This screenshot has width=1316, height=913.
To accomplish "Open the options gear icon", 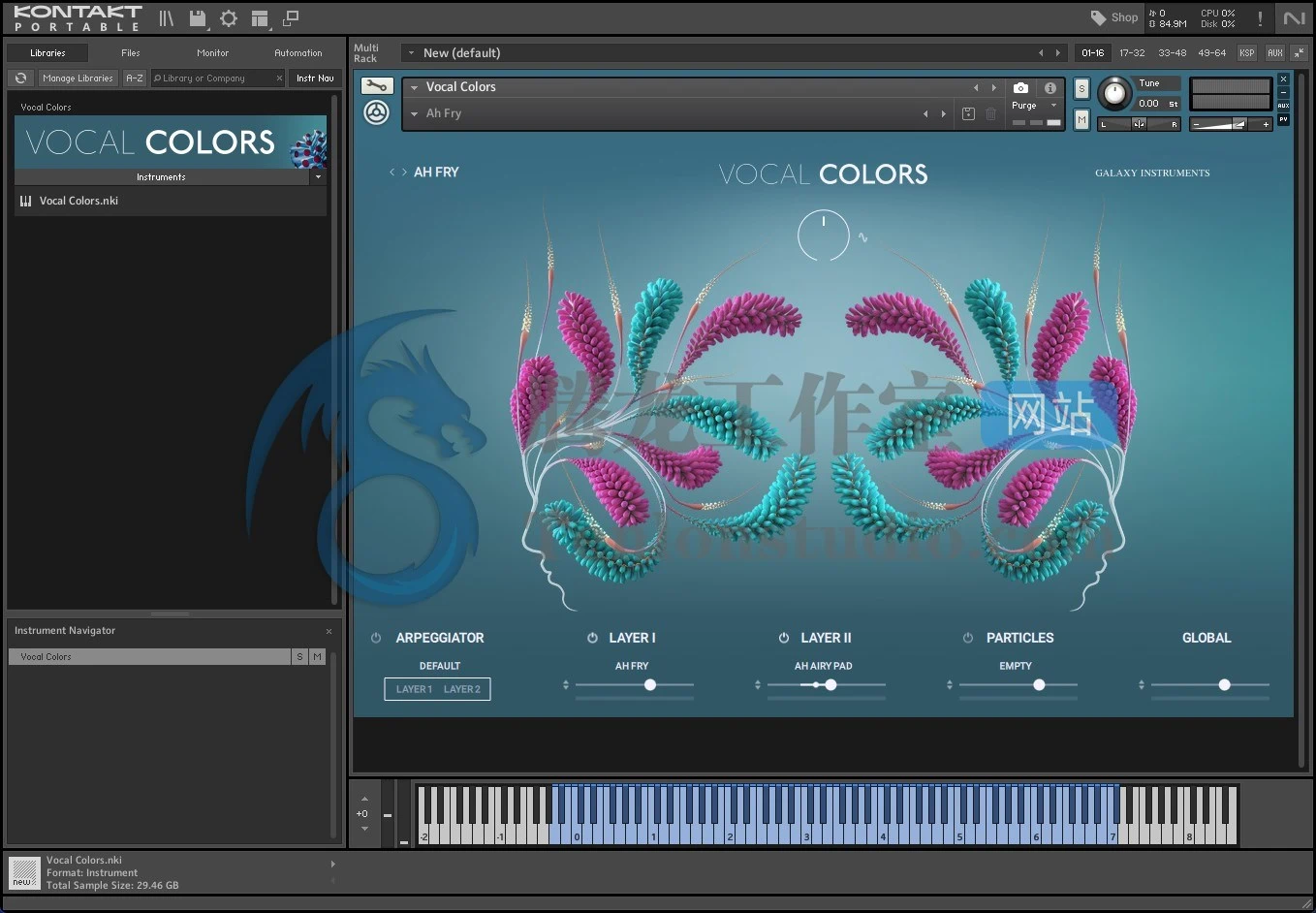I will [x=229, y=18].
